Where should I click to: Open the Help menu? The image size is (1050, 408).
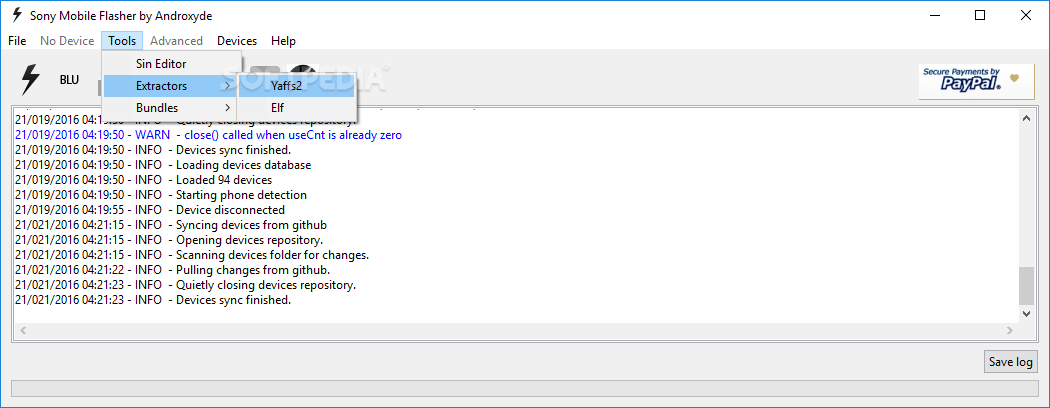[x=283, y=41]
